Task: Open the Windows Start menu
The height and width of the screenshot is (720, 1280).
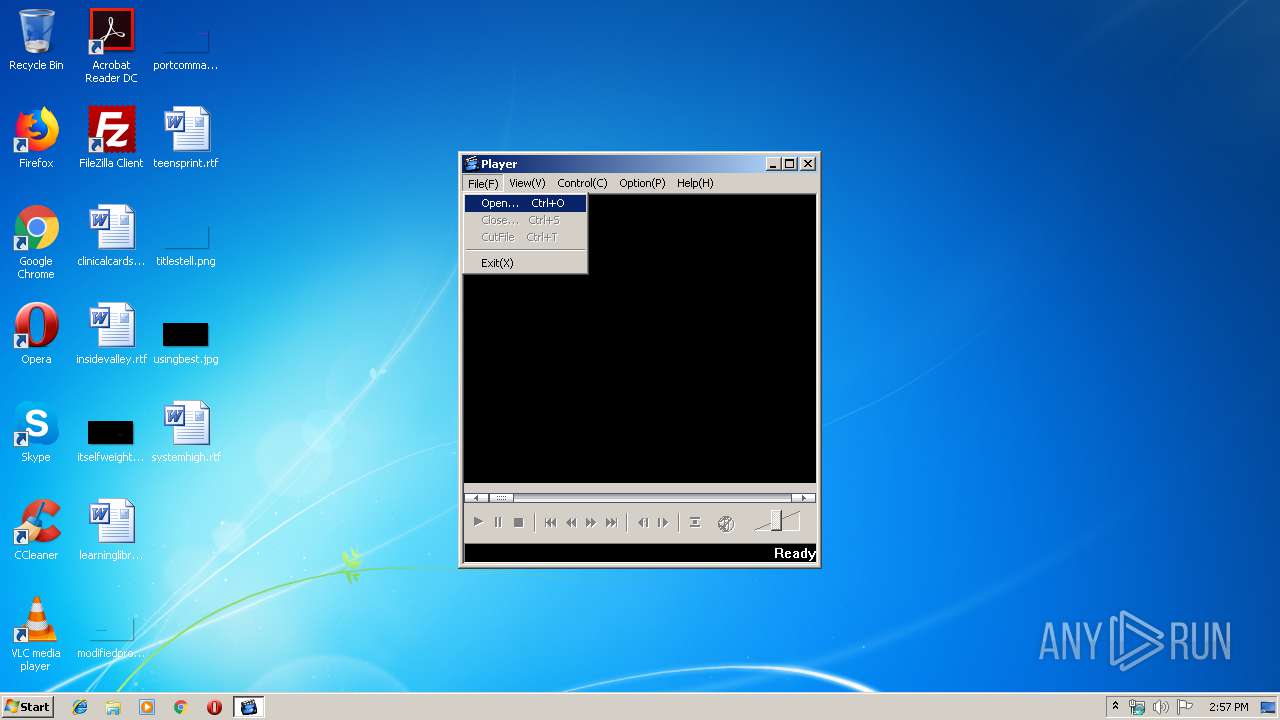Action: pyautogui.click(x=27, y=706)
